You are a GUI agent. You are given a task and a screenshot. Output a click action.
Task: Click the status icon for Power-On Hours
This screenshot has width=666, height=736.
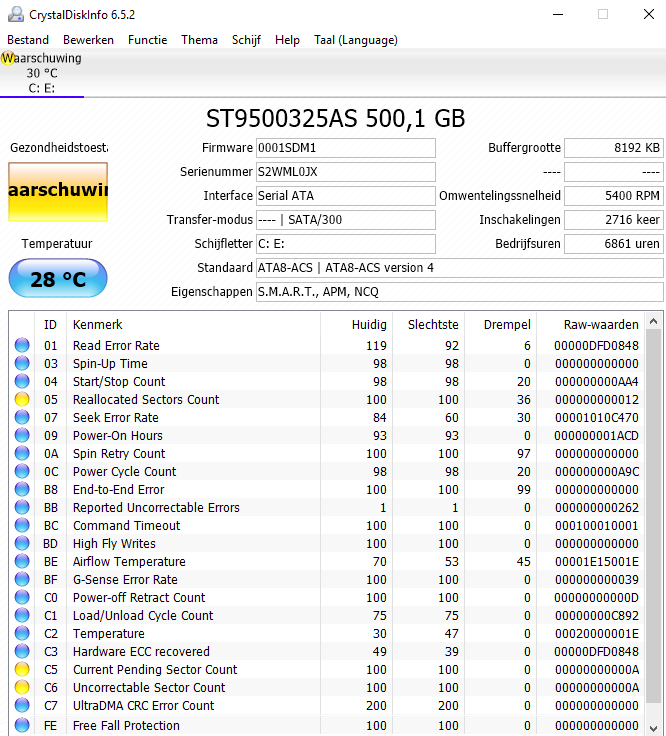pos(22,435)
